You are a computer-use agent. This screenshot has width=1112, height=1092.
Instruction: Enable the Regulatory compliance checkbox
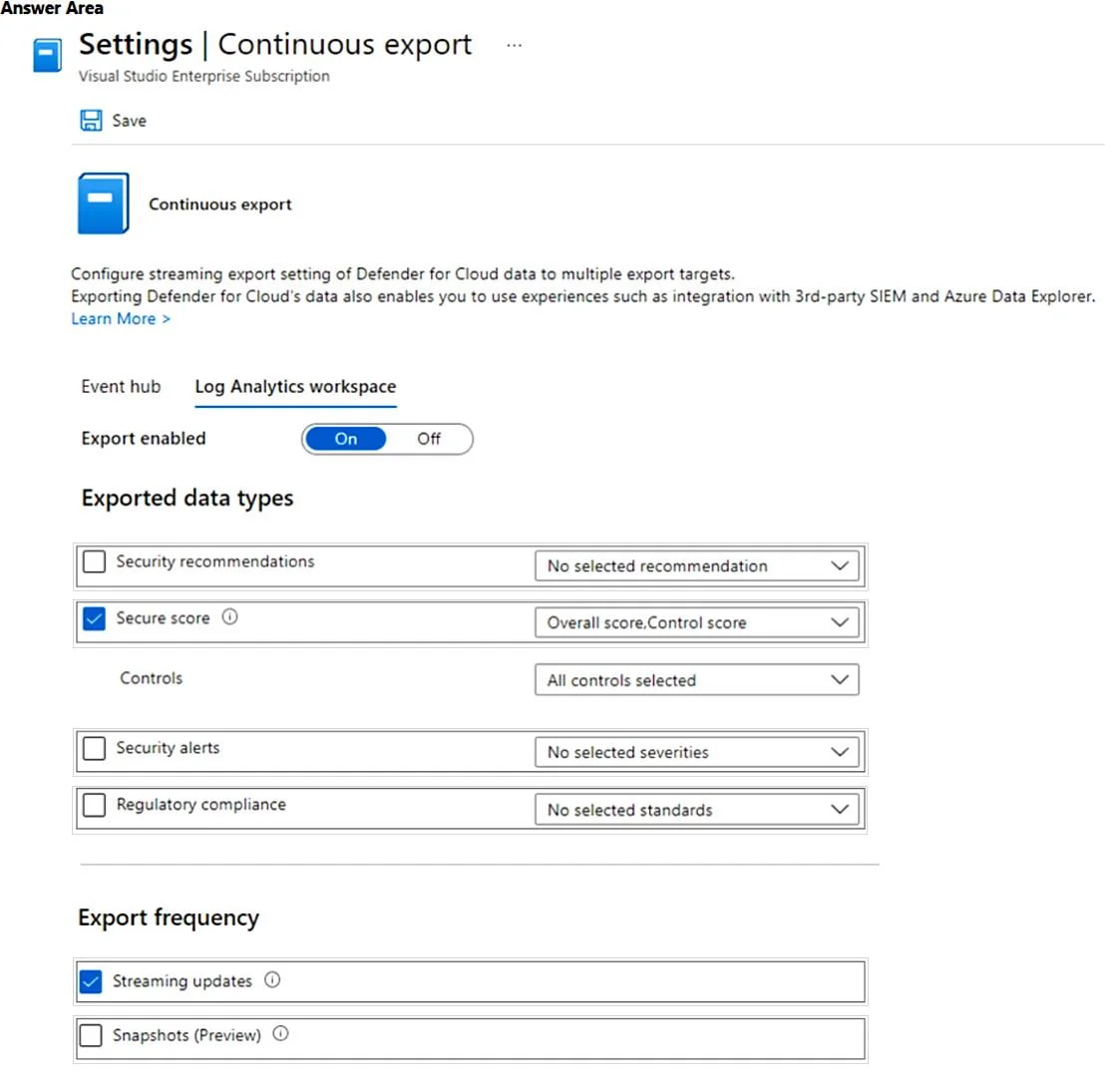pyautogui.click(x=95, y=806)
